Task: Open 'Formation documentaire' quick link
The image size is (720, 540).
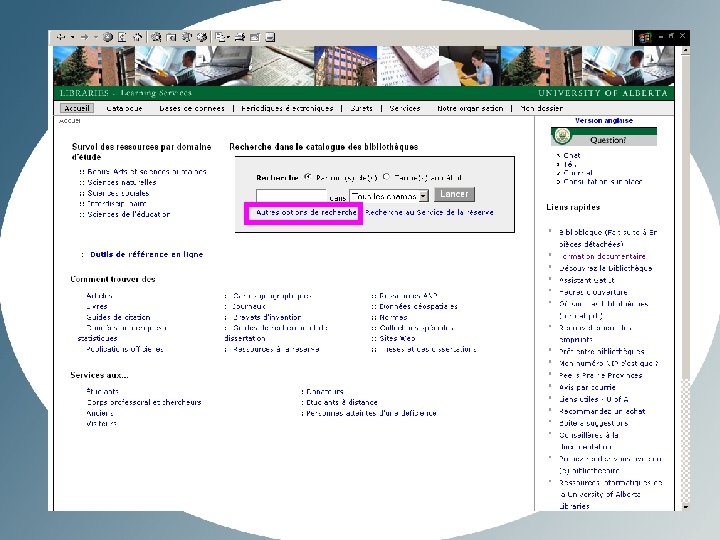Action: [602, 256]
